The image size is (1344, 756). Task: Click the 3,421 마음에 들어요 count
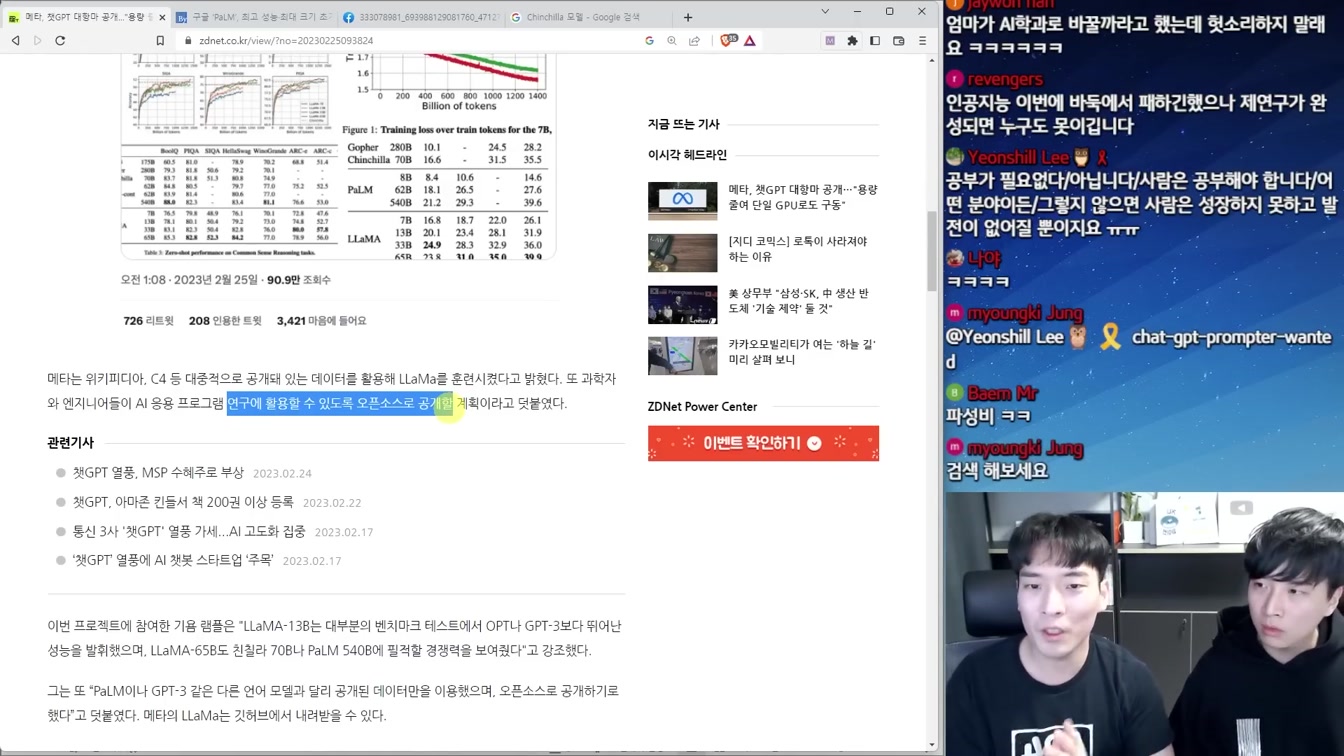(321, 321)
